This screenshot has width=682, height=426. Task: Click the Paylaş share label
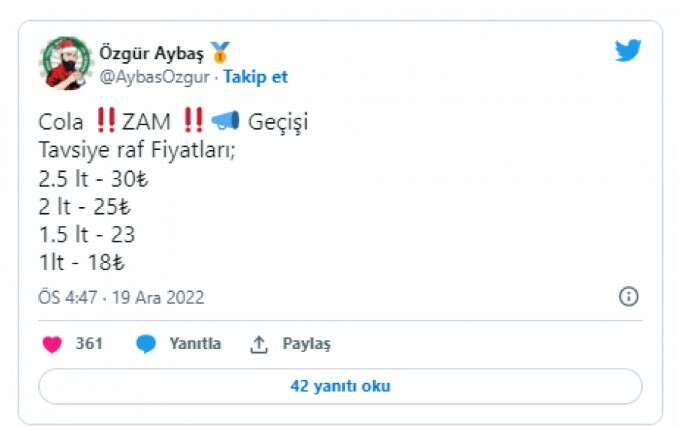tap(307, 344)
